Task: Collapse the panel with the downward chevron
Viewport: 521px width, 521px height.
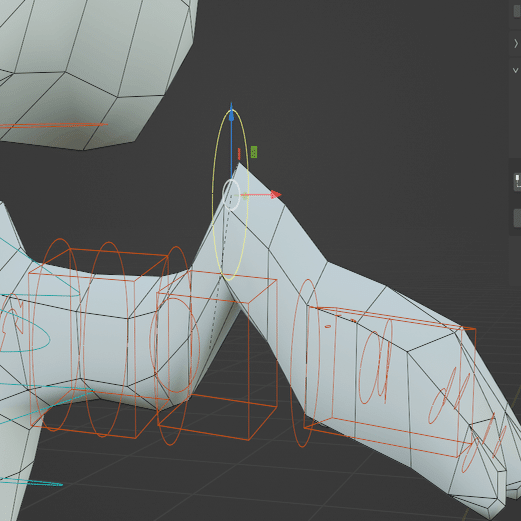Action: click(x=516, y=70)
